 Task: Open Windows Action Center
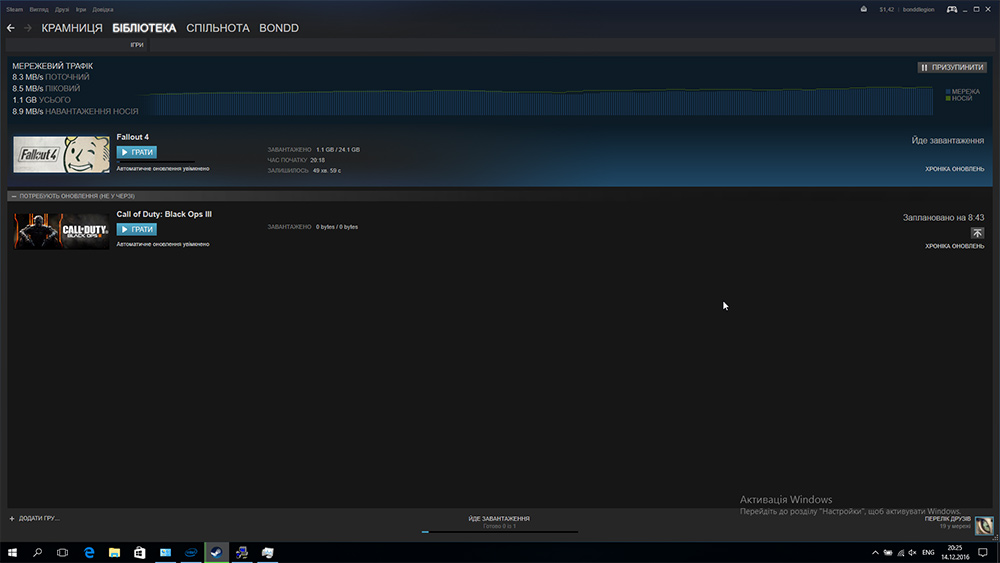tap(983, 553)
